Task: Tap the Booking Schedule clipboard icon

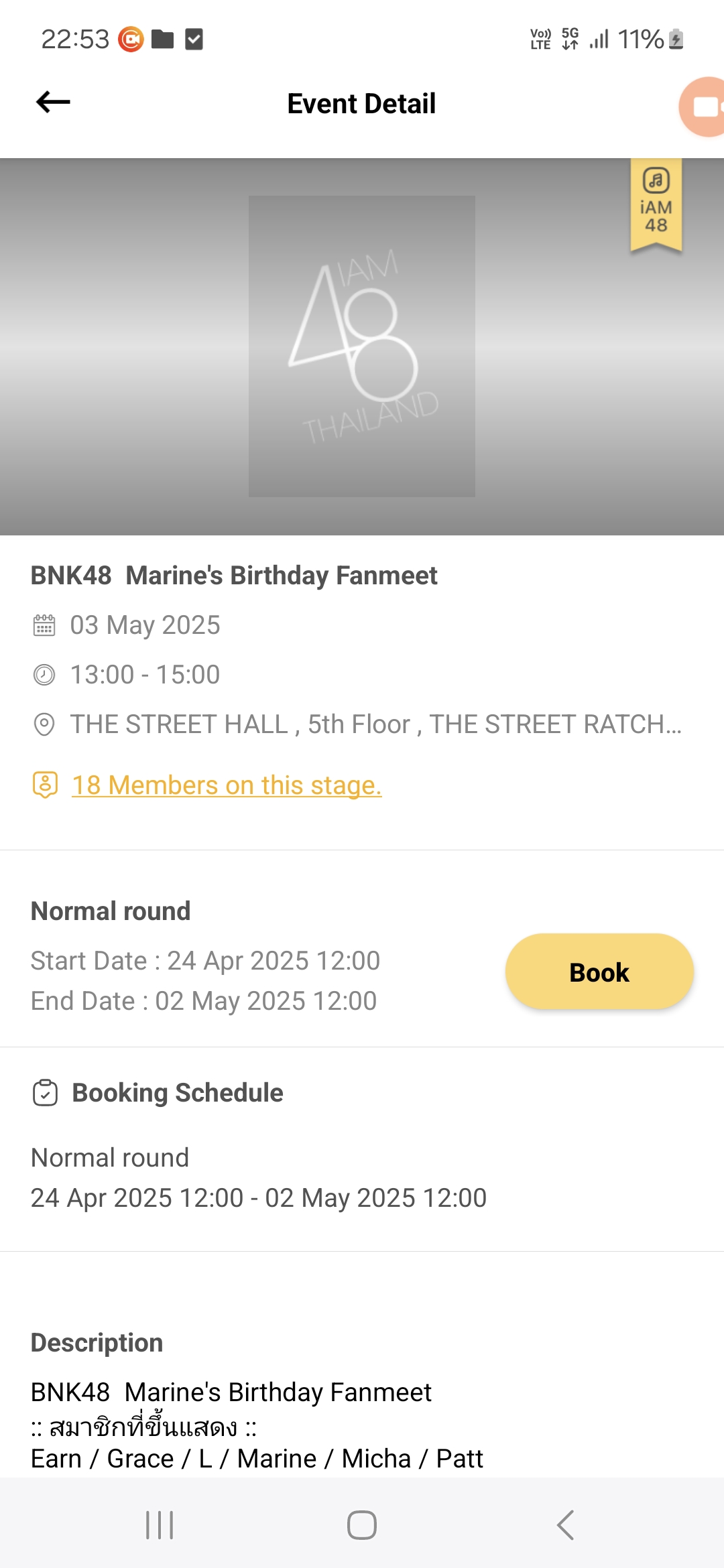Action: tap(45, 1093)
